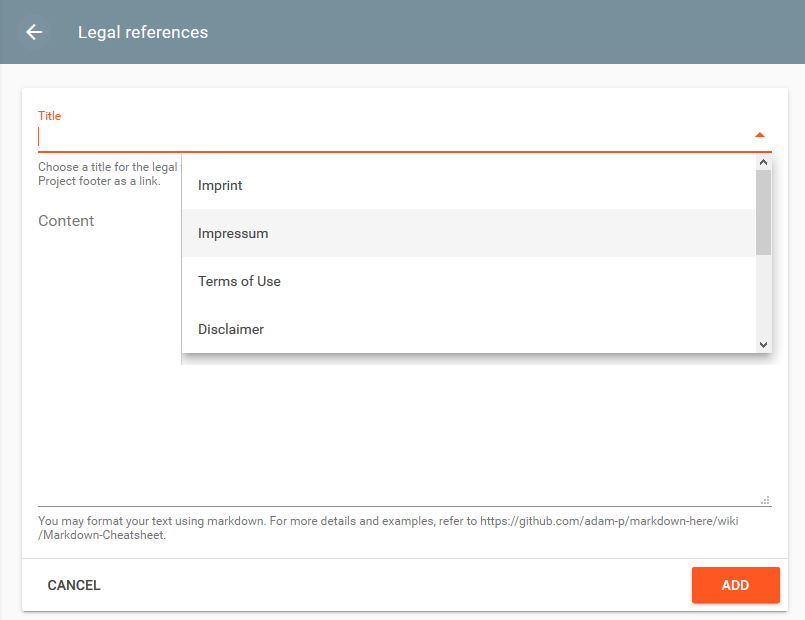Focus the Title input field
Viewport: 805px width, 620px height.
click(390, 136)
